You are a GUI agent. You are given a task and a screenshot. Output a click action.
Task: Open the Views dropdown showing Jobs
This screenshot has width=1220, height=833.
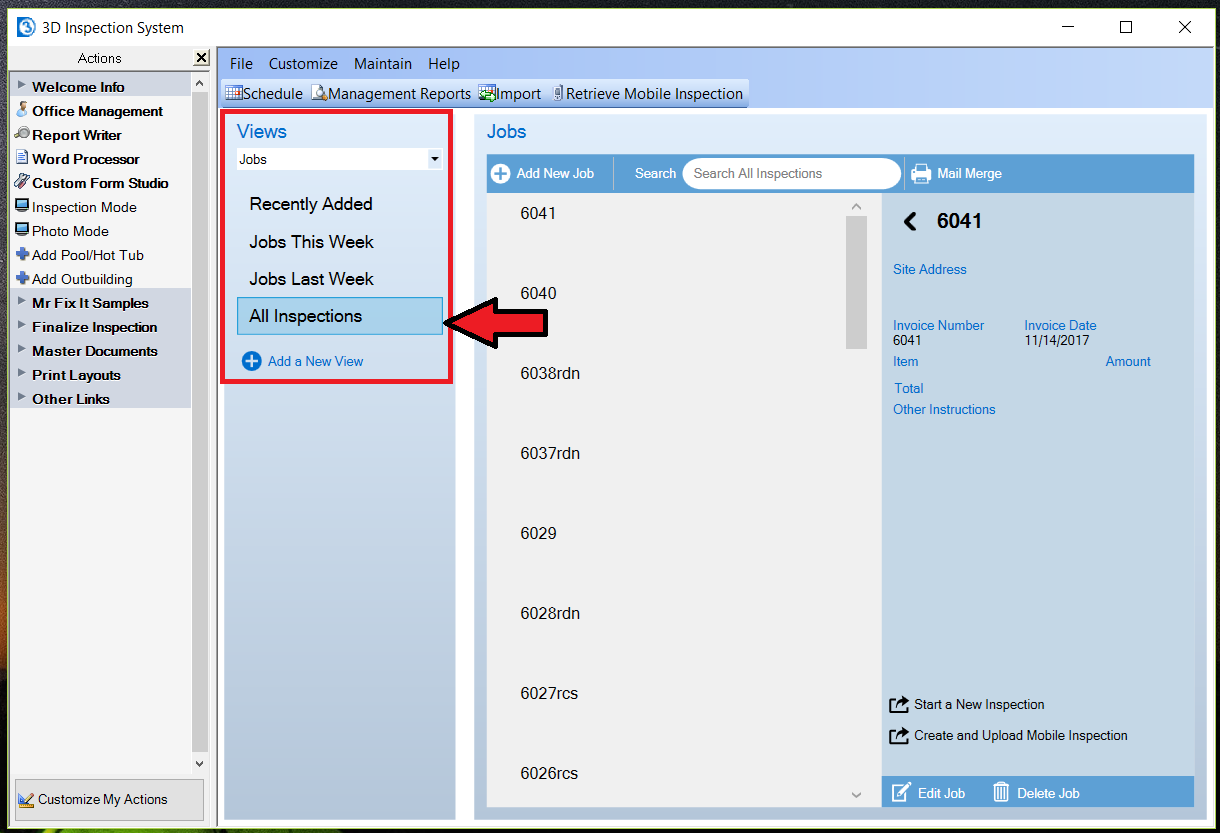point(434,159)
